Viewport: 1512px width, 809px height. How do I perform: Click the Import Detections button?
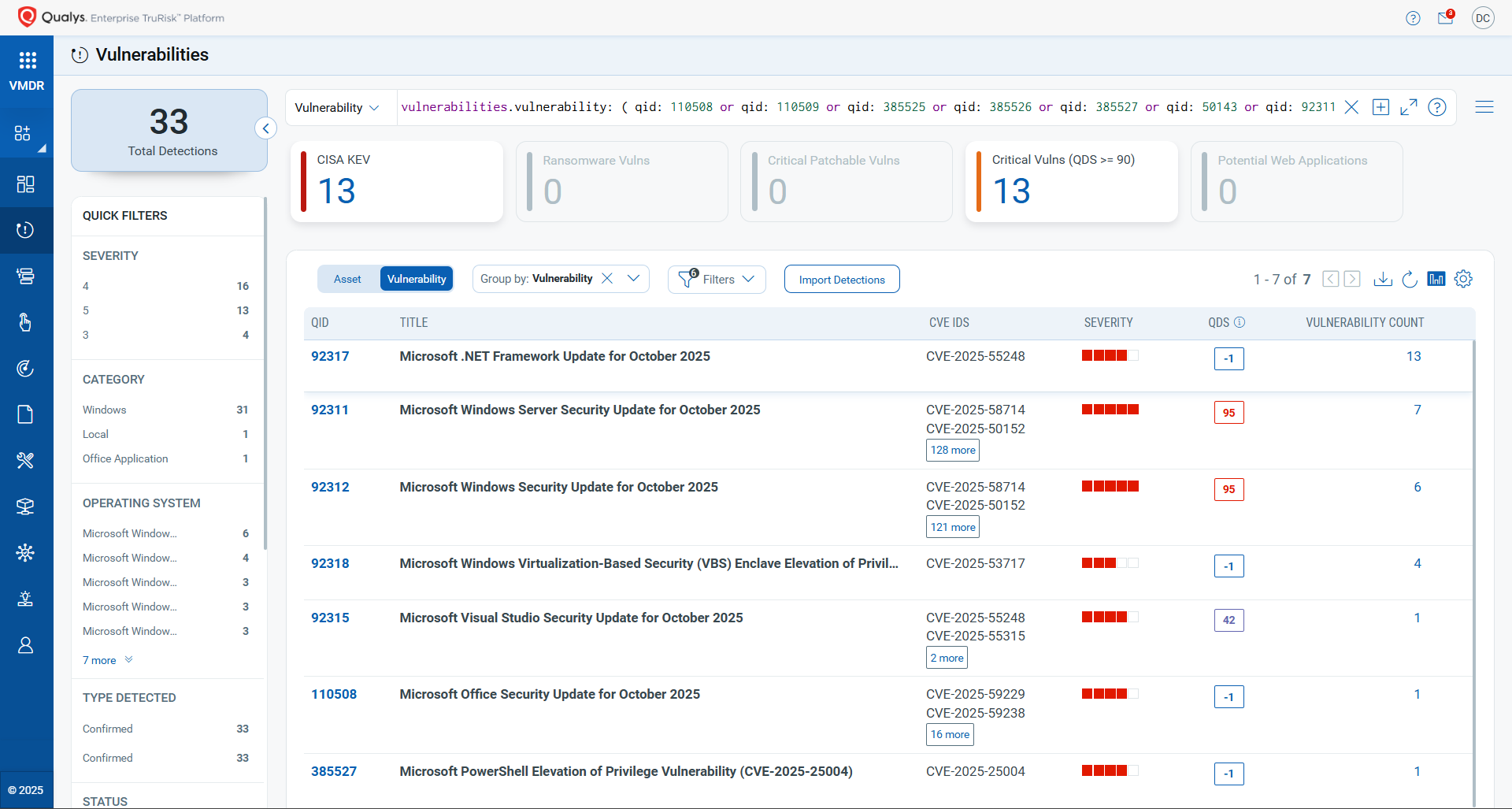pos(841,280)
